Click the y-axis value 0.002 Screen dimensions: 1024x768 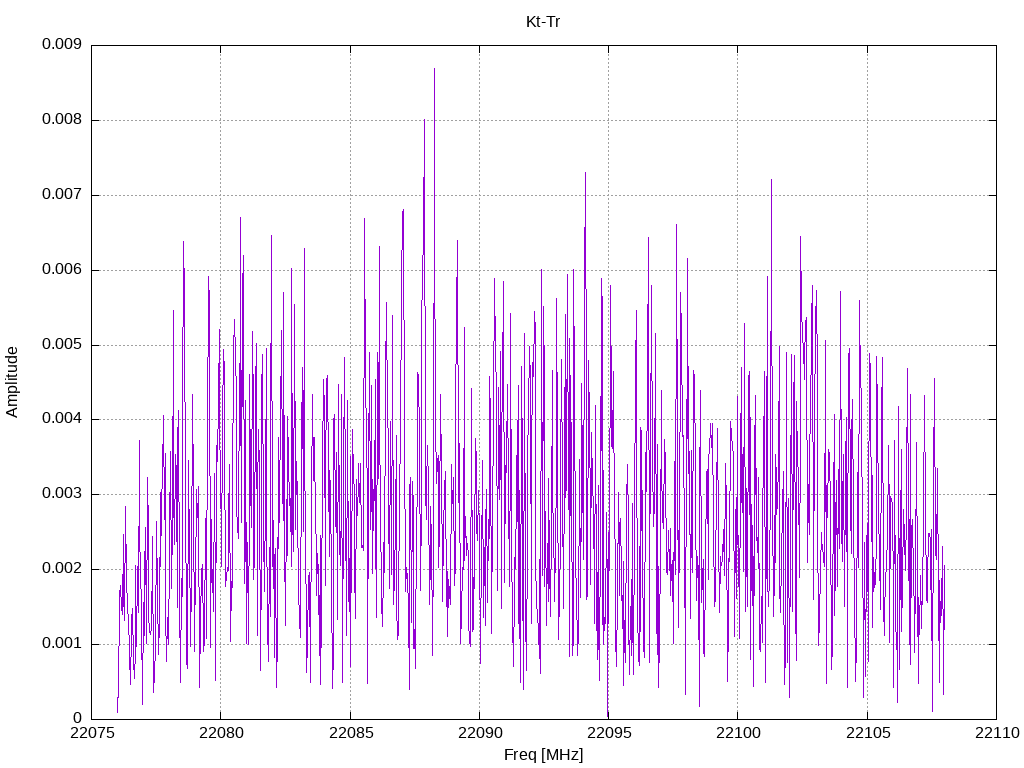click(x=62, y=568)
